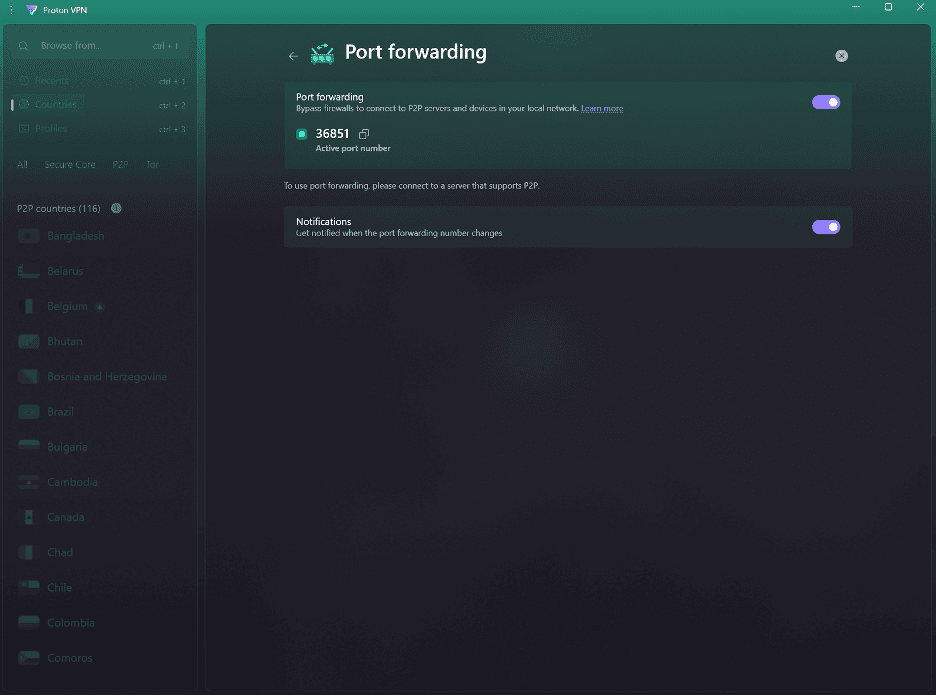This screenshot has height=696, width=936.
Task: Select the Recents clock icon
Action: point(24,80)
